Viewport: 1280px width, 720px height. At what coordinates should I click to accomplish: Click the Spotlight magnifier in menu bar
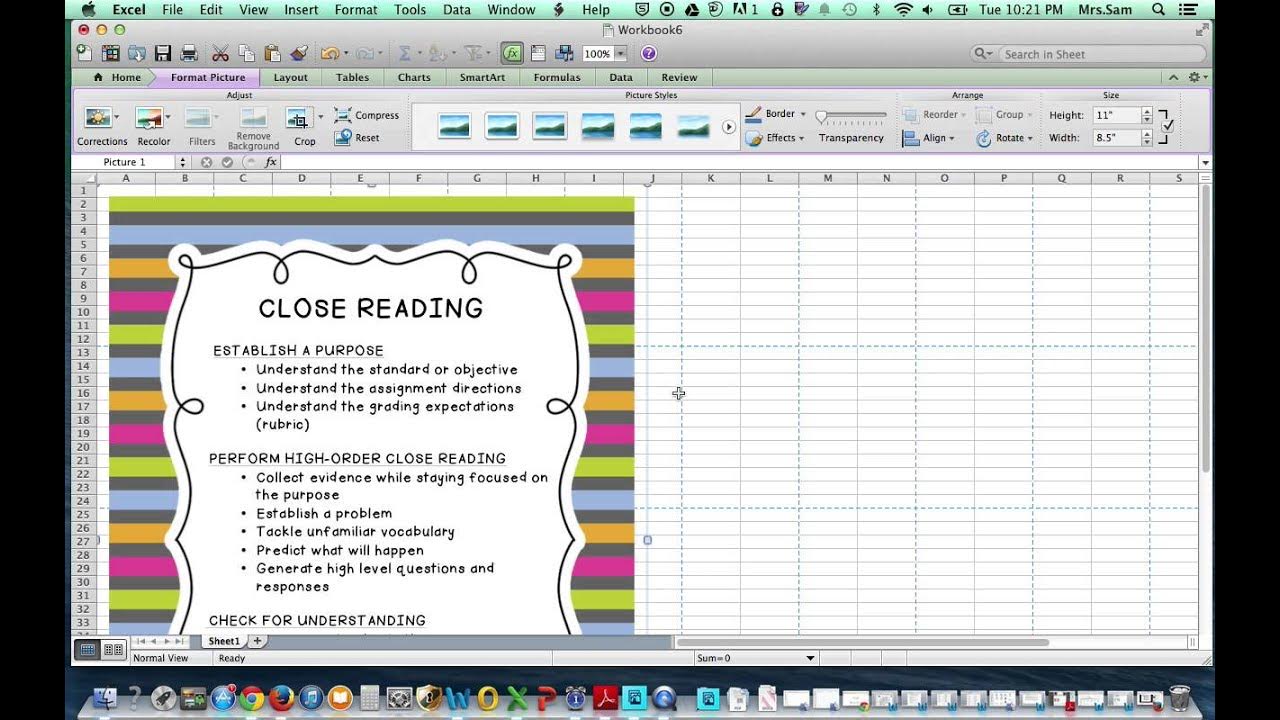tap(1159, 10)
